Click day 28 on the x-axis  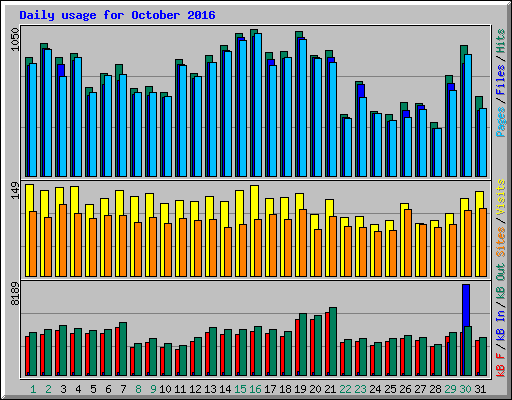coord(435,389)
